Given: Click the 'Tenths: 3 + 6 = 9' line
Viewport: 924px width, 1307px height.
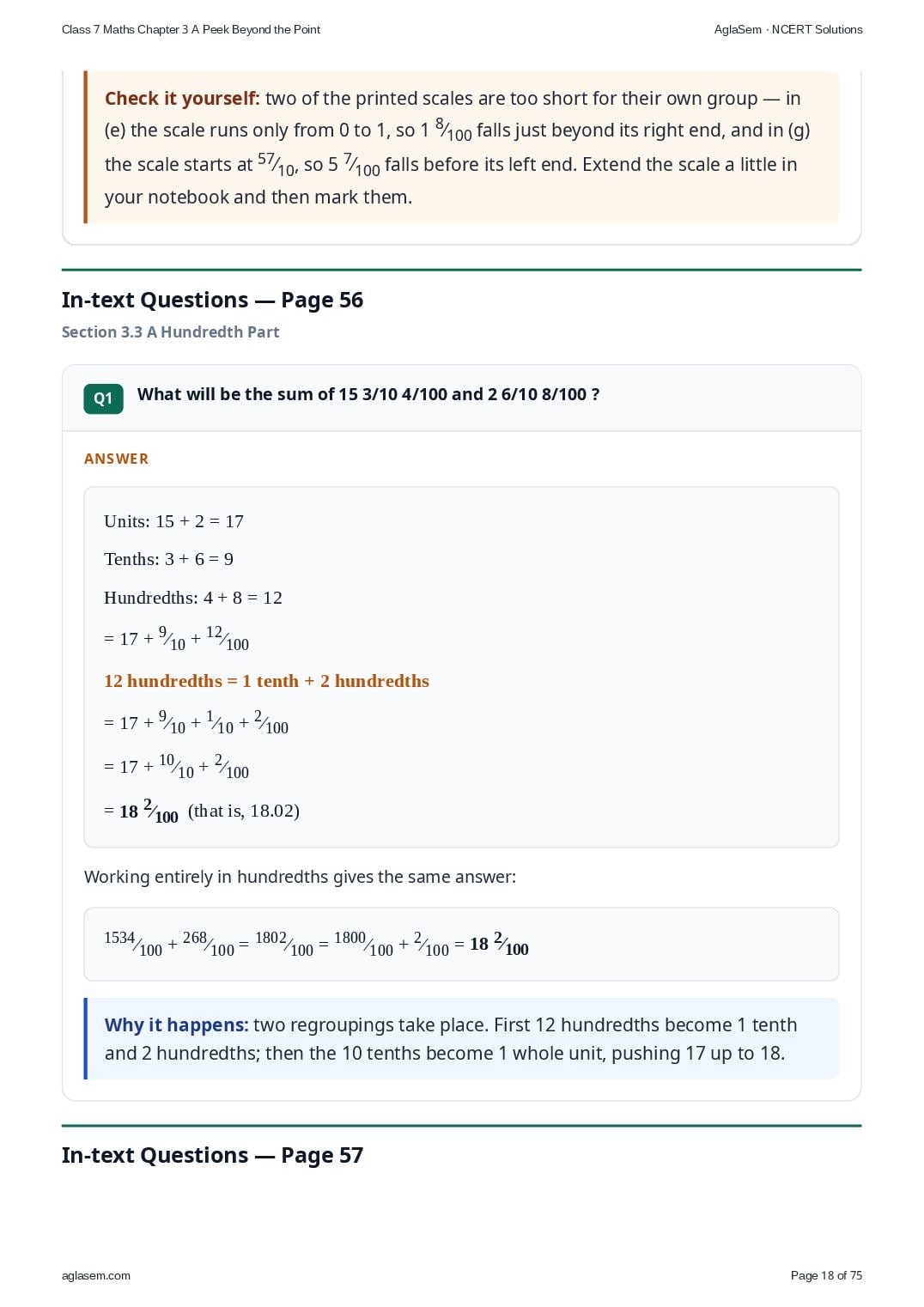Looking at the screenshot, I should click(168, 559).
